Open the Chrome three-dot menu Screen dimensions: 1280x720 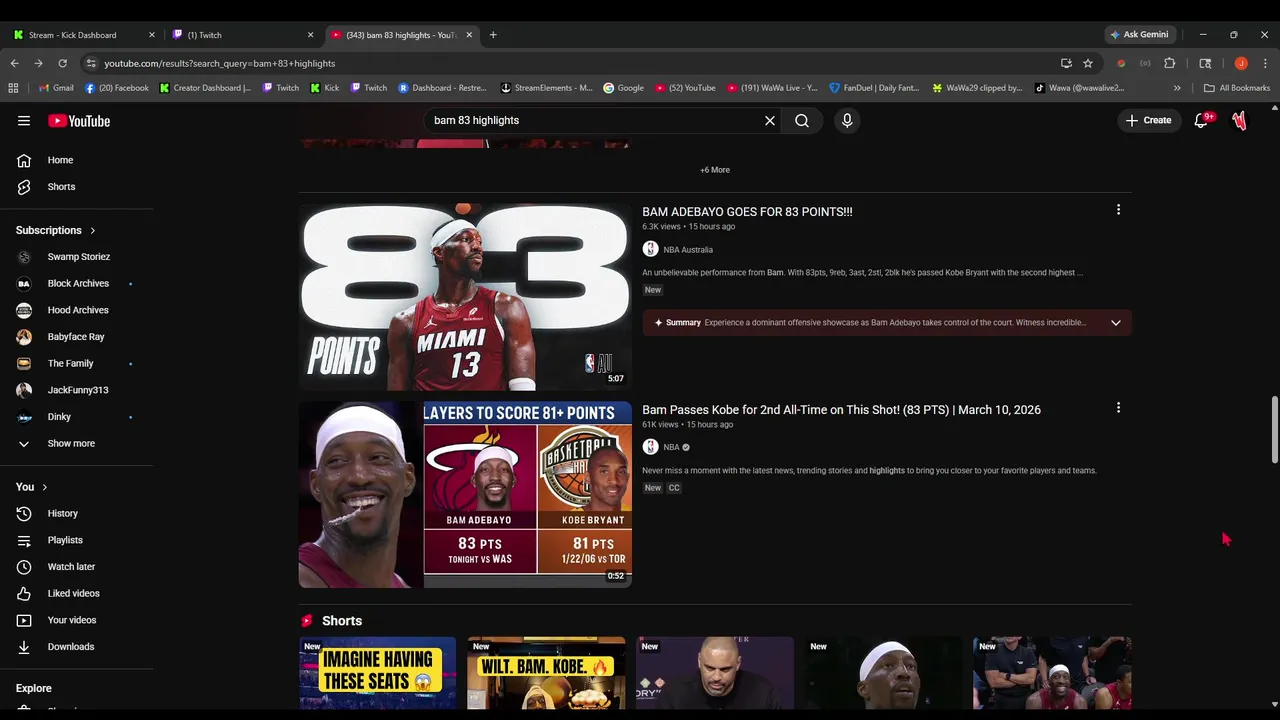click(x=1265, y=63)
